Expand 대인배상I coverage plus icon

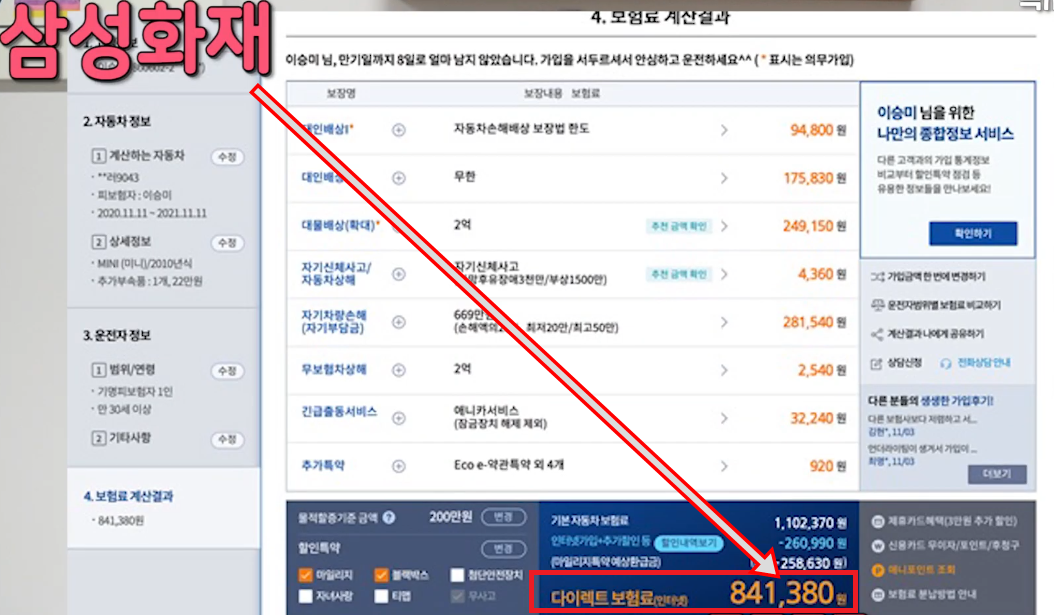(399, 130)
